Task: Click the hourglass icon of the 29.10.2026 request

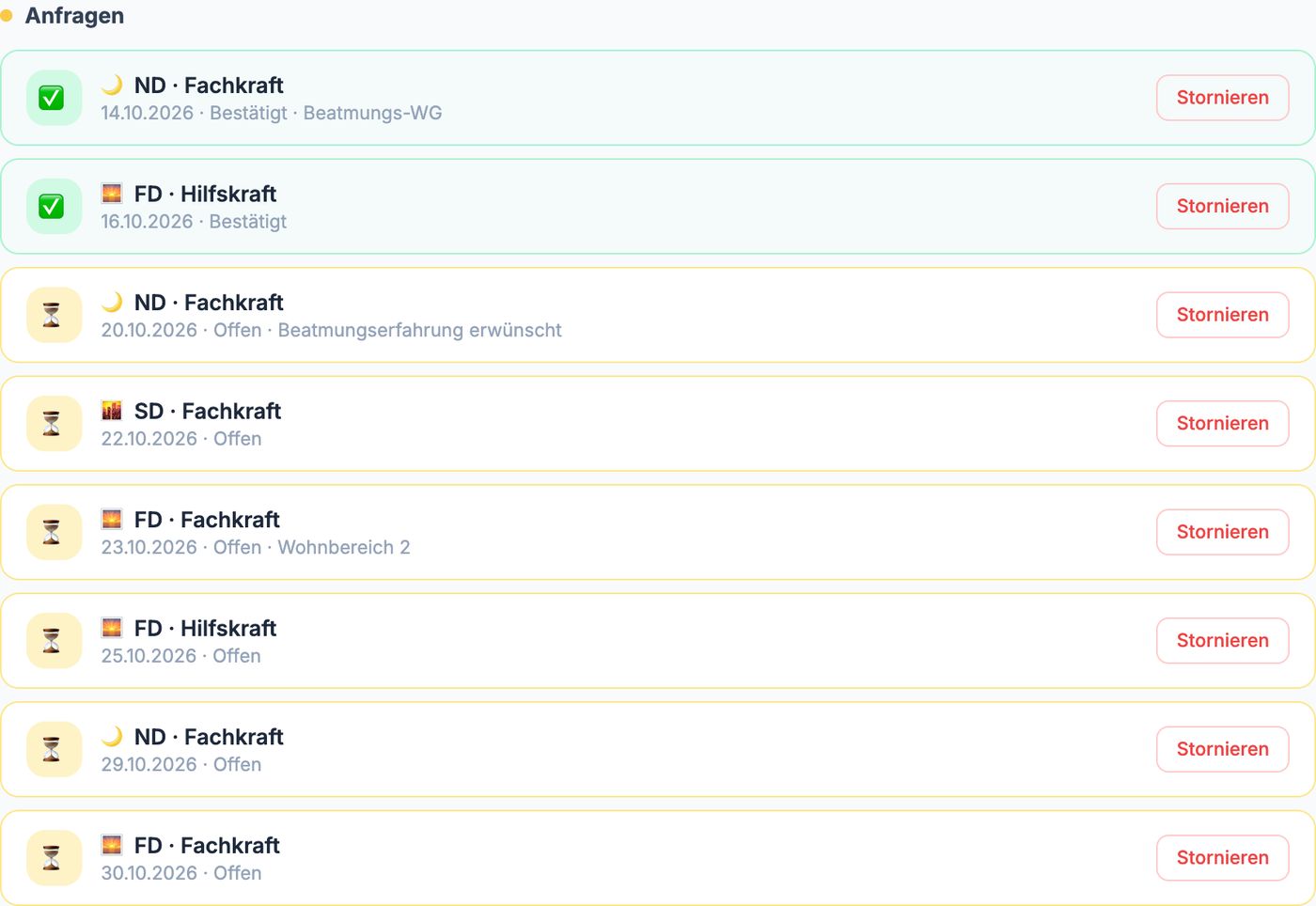Action: pos(52,749)
